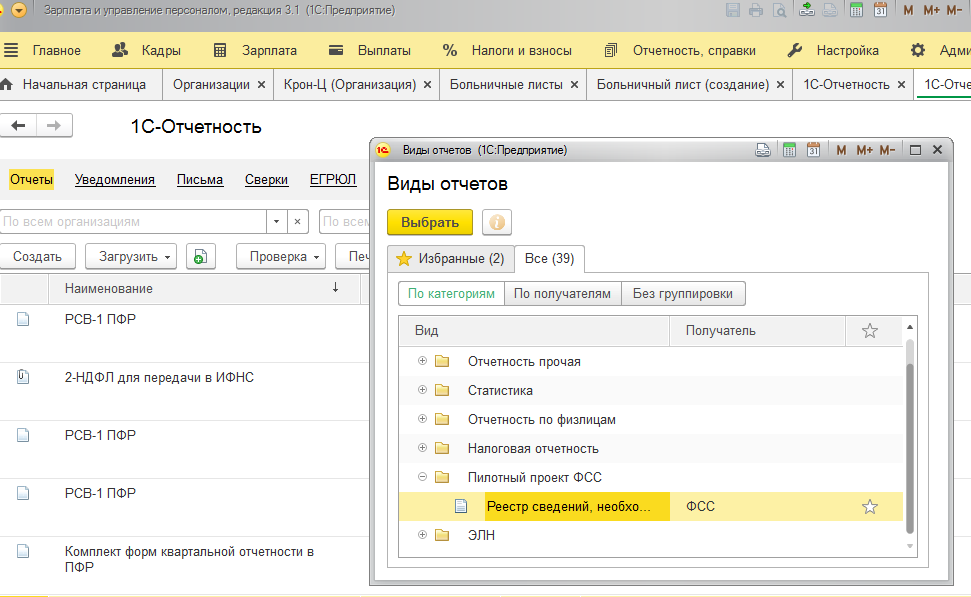The height and width of the screenshot is (597, 971).
Task: Open the hamburger main menu icon
Action: (11, 50)
